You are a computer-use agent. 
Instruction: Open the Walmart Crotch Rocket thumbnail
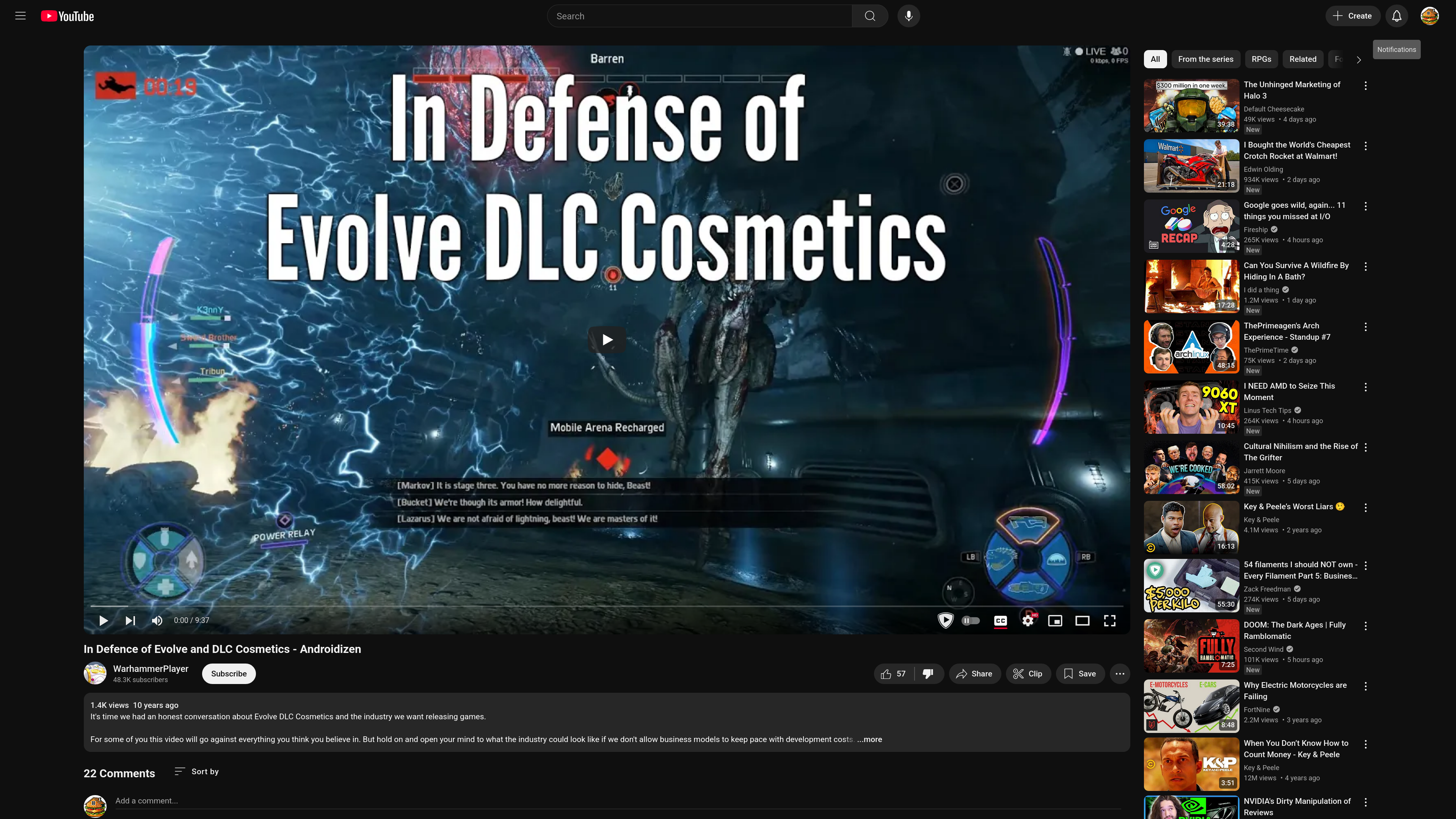(1191, 166)
